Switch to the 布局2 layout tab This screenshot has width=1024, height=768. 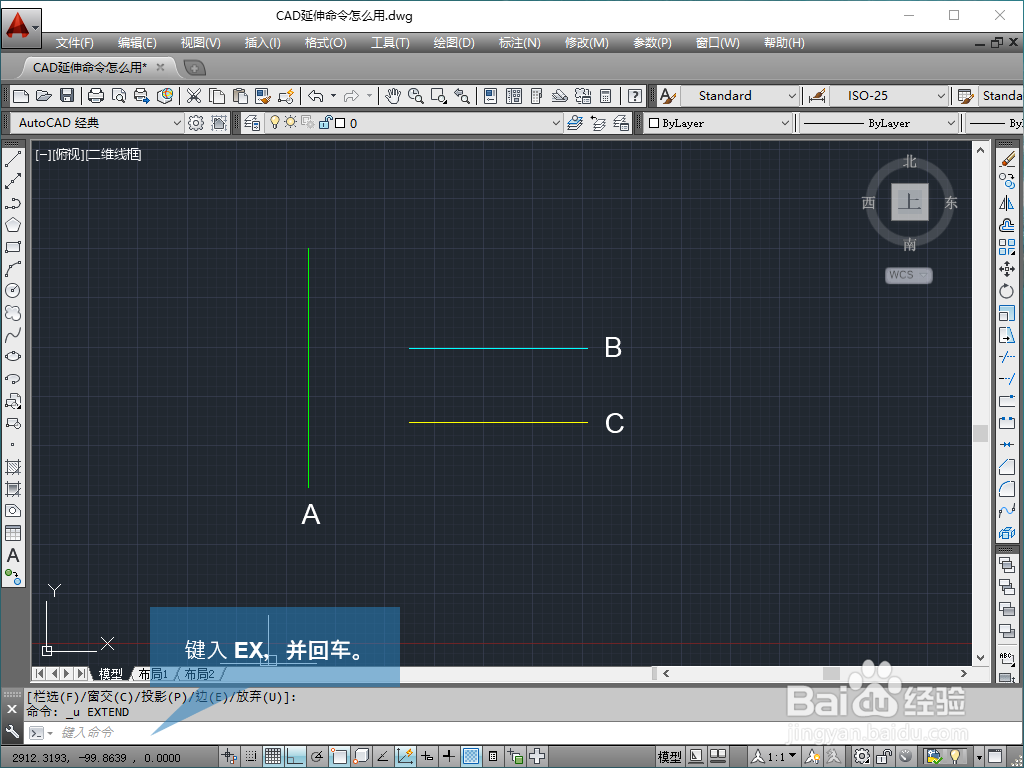[x=200, y=673]
